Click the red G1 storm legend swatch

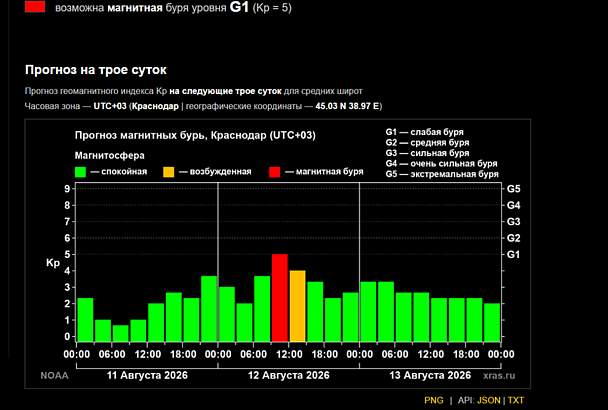[x=35, y=7]
